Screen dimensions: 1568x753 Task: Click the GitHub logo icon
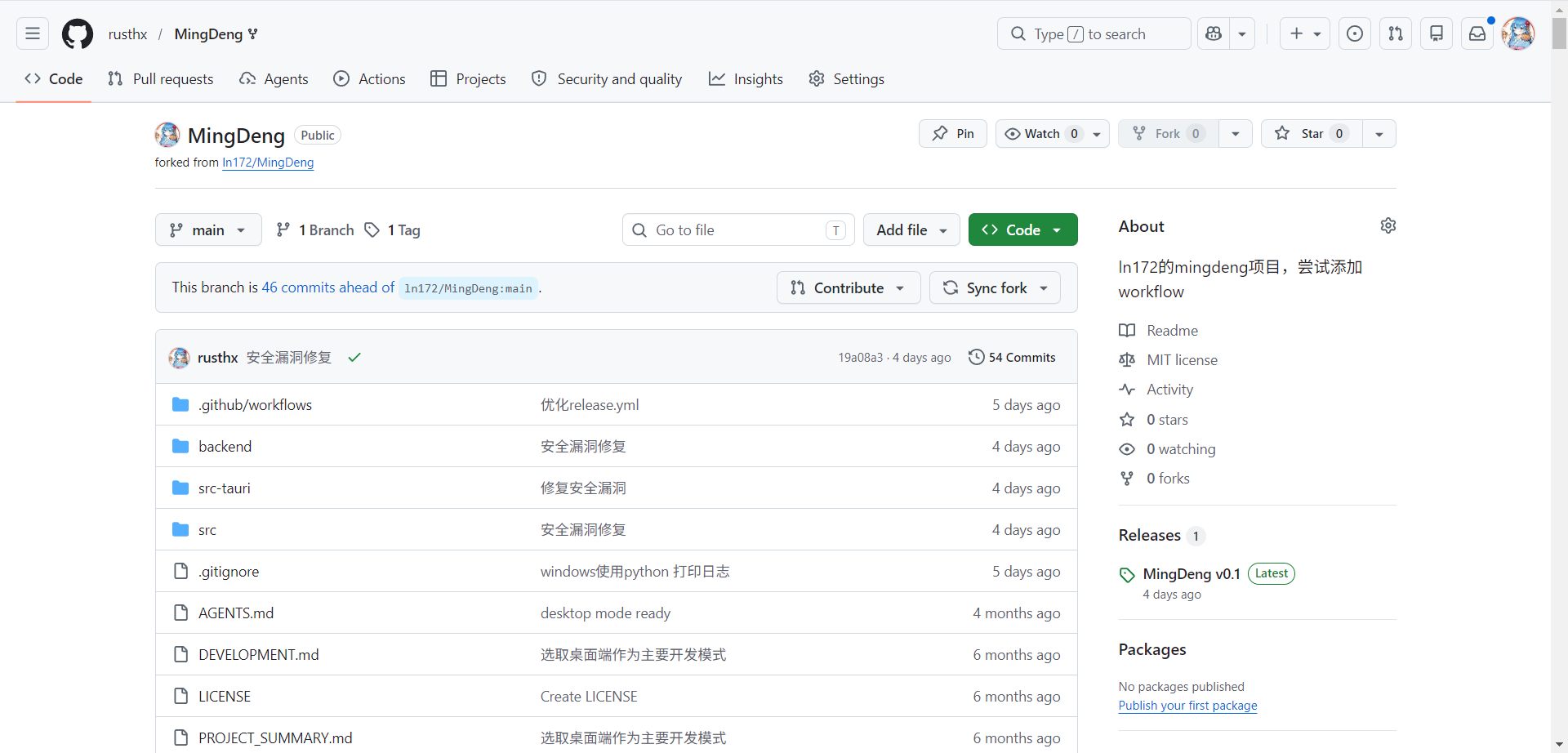click(78, 33)
